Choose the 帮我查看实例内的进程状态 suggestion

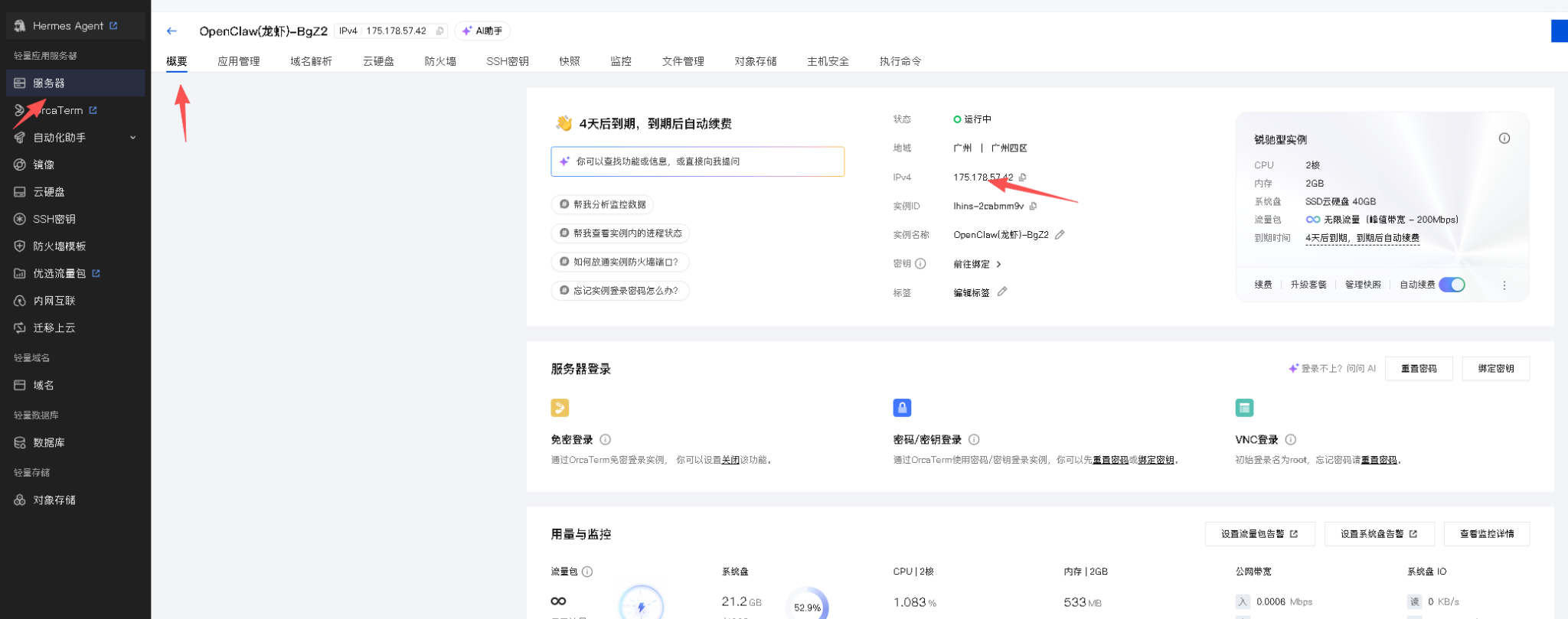click(620, 233)
